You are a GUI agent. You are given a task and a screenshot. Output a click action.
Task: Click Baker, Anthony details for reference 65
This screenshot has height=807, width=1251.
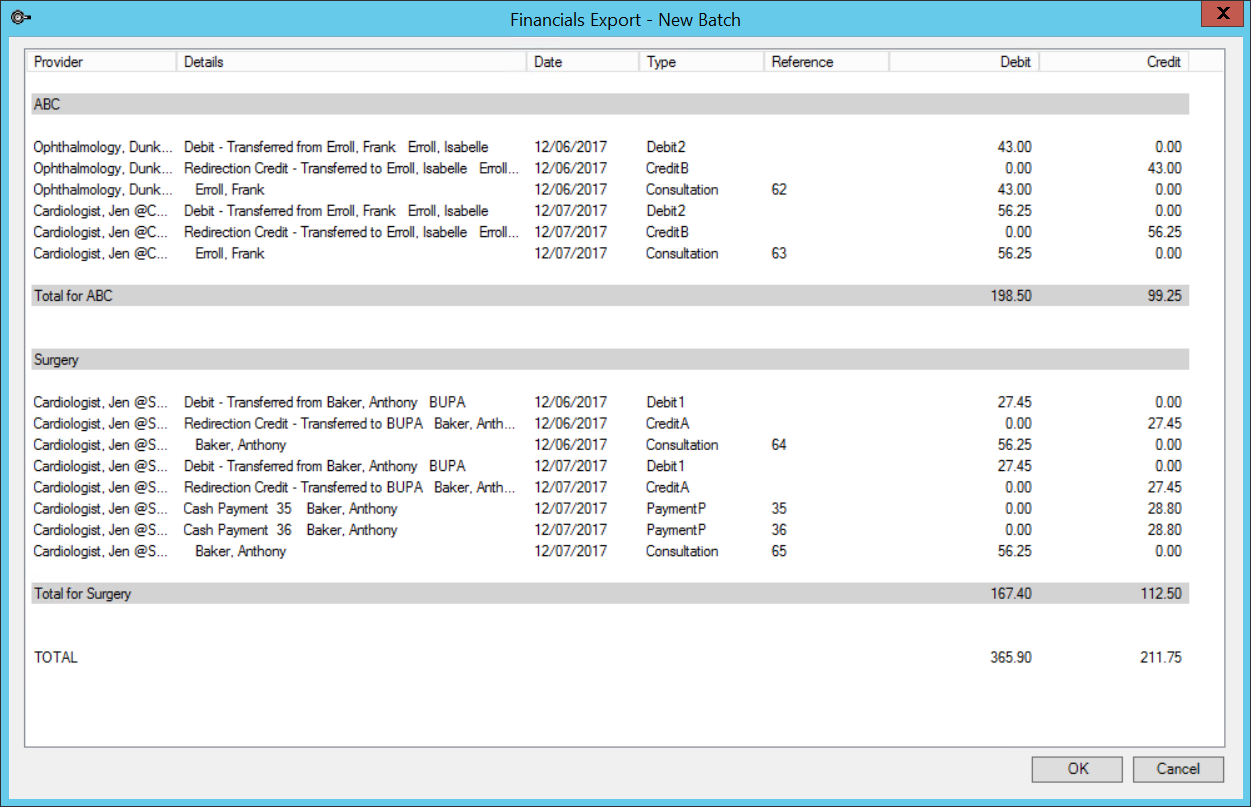point(241,551)
